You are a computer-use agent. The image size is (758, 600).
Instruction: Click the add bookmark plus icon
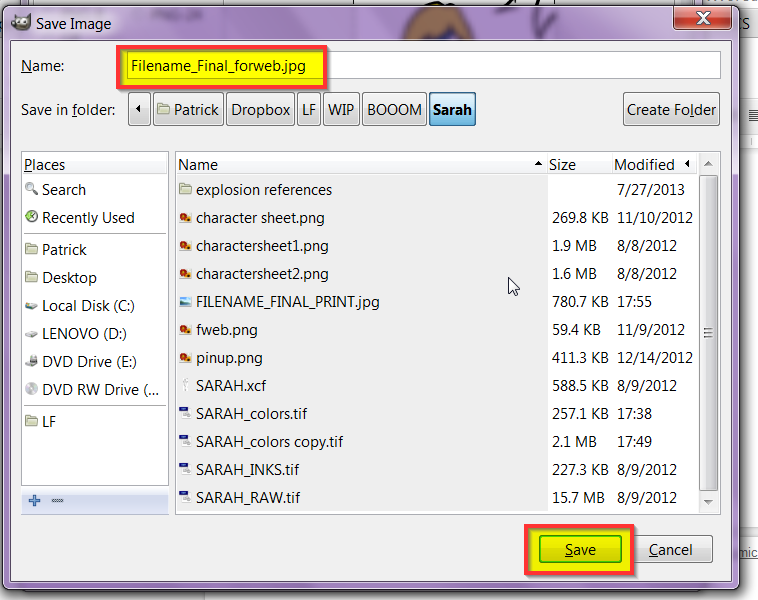pyautogui.click(x=34, y=500)
